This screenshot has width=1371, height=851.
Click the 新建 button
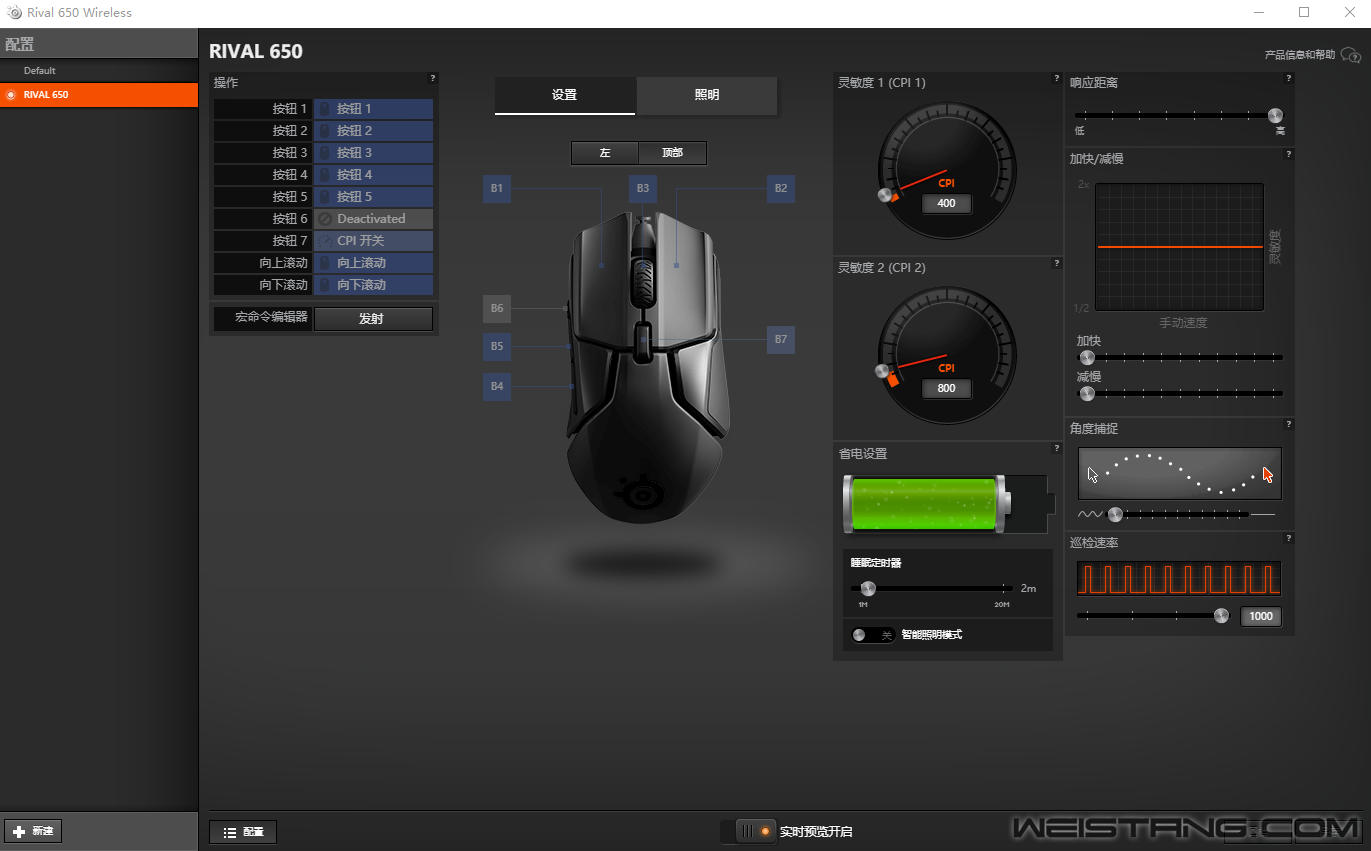(33, 831)
